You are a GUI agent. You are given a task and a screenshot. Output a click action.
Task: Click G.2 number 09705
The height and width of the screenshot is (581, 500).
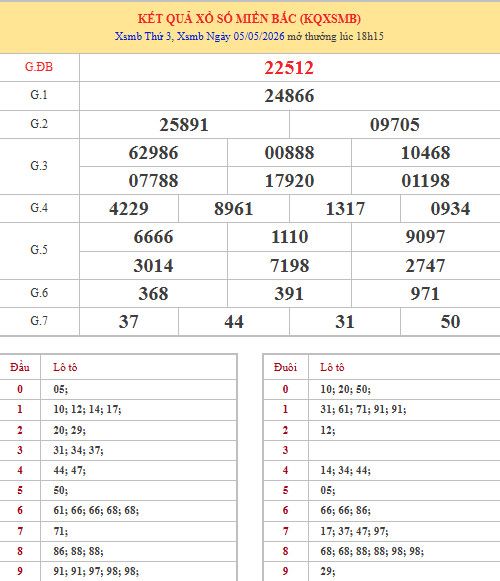click(x=395, y=125)
